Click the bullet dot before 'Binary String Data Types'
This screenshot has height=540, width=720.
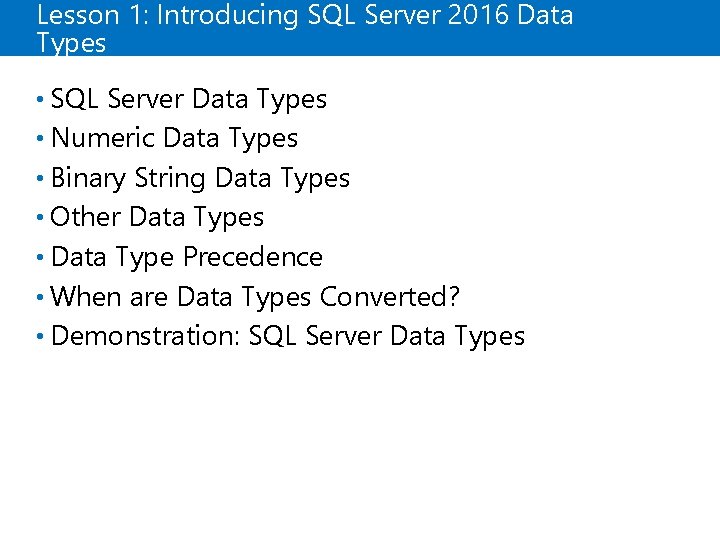pyautogui.click(x=39, y=178)
